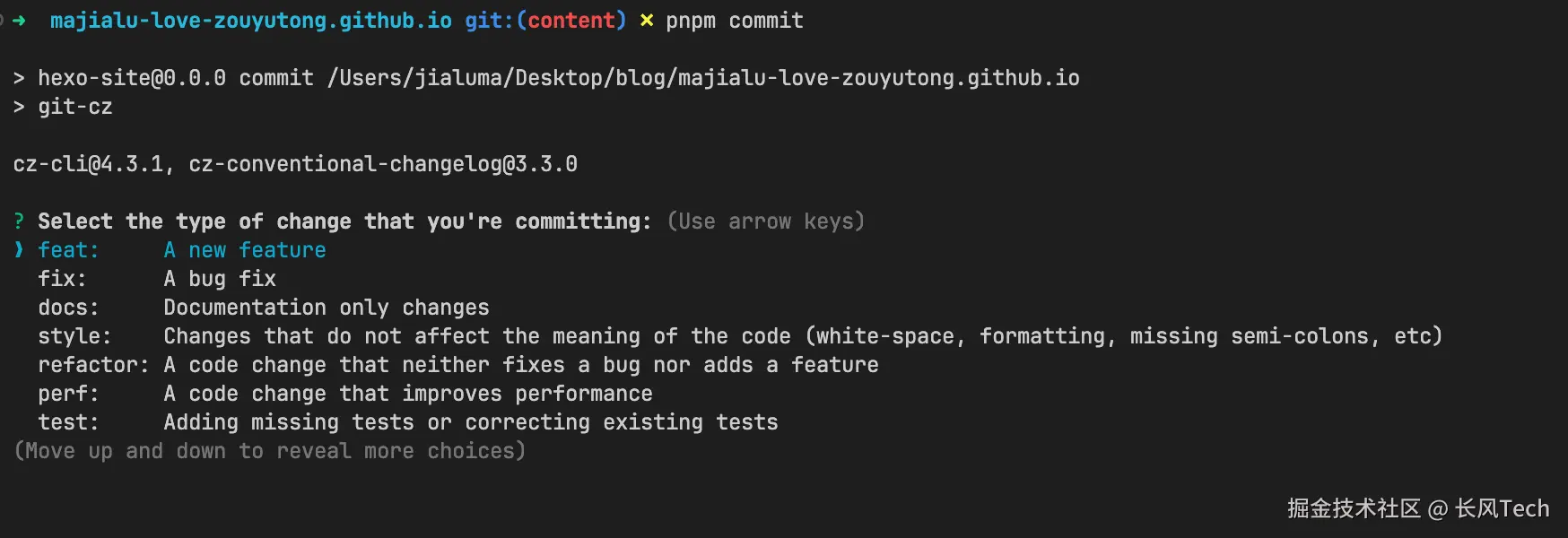Click the "Move up and down" hint line

269,451
